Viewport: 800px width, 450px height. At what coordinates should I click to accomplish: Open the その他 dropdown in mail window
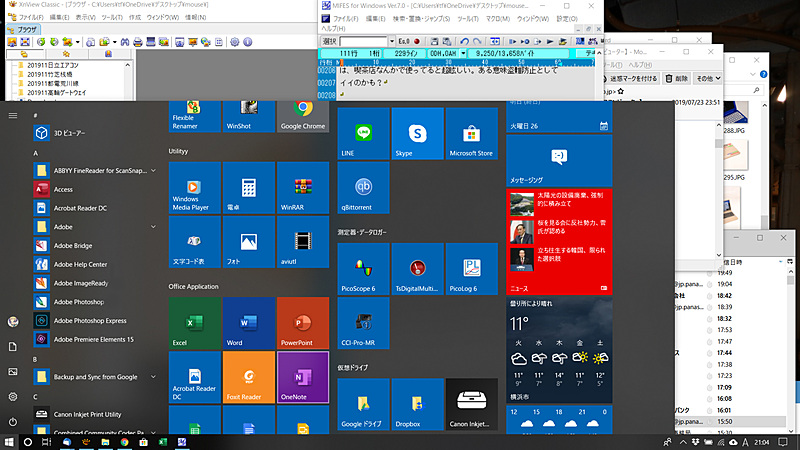click(x=708, y=79)
